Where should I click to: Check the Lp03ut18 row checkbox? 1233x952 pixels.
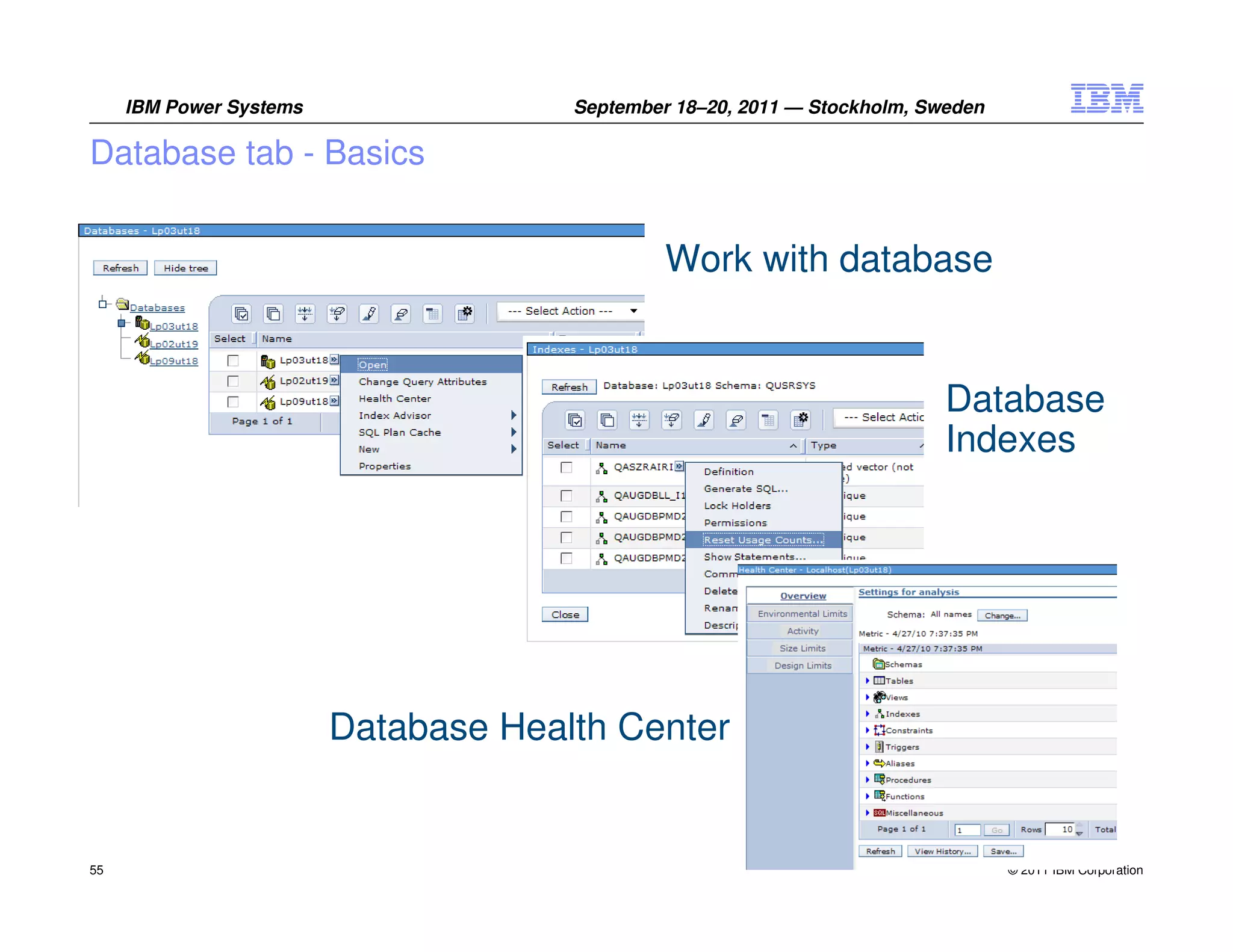click(233, 360)
